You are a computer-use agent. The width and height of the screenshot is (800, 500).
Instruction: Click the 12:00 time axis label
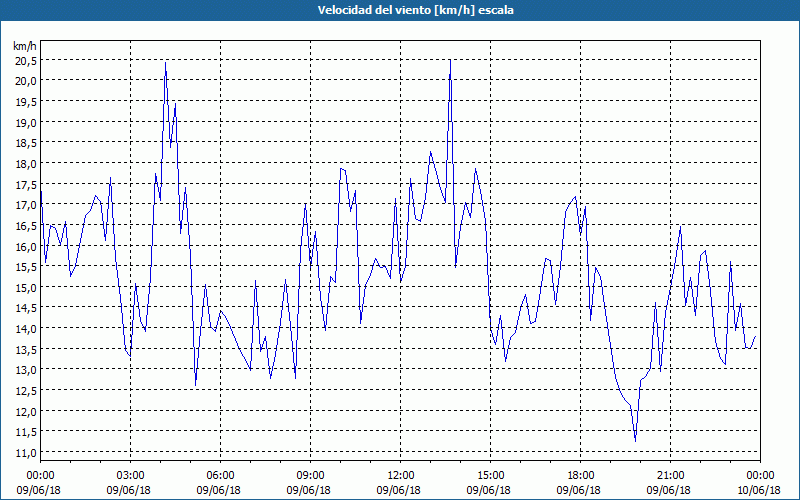(x=400, y=476)
